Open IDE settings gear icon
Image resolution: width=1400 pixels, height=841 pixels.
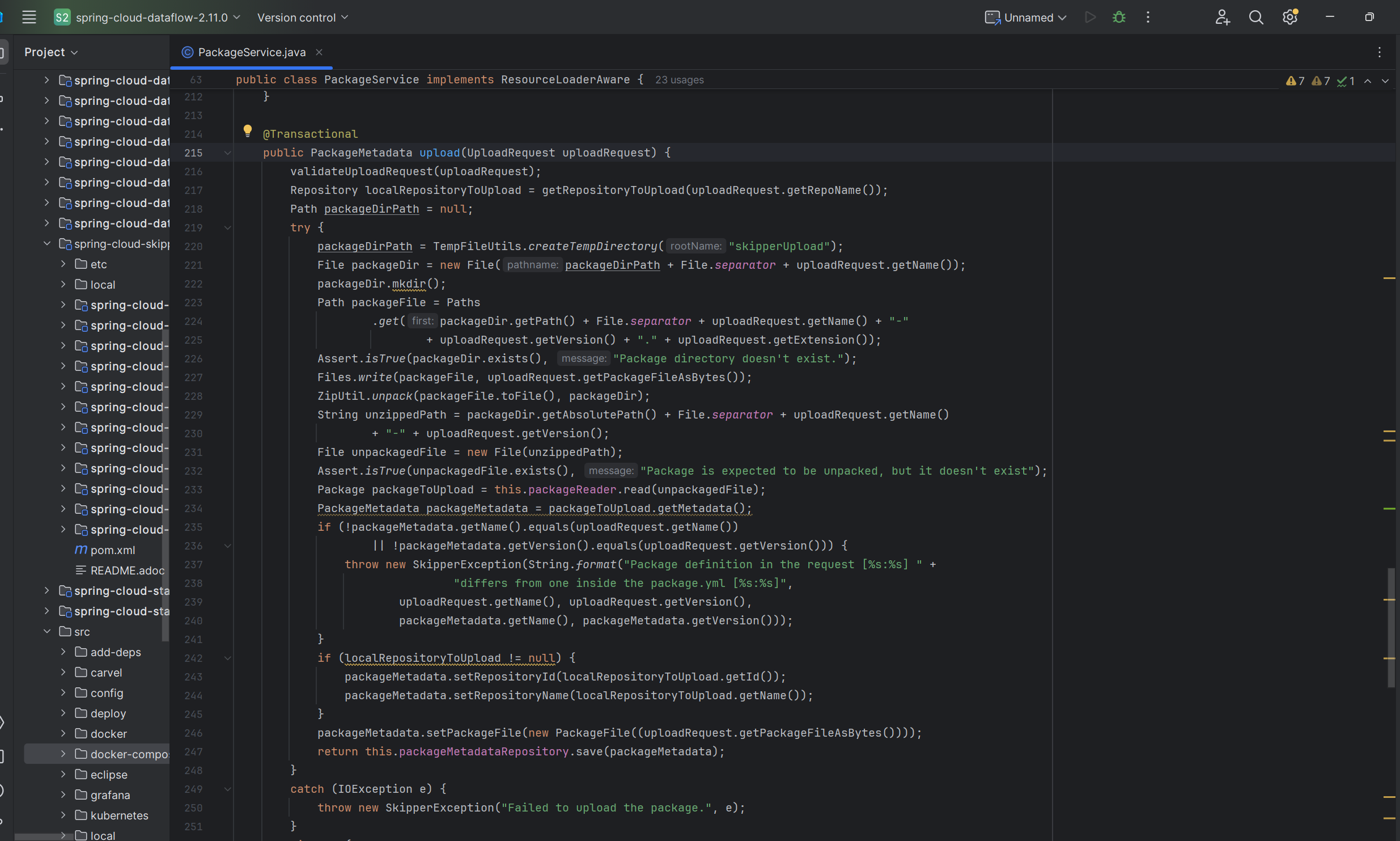[1290, 18]
